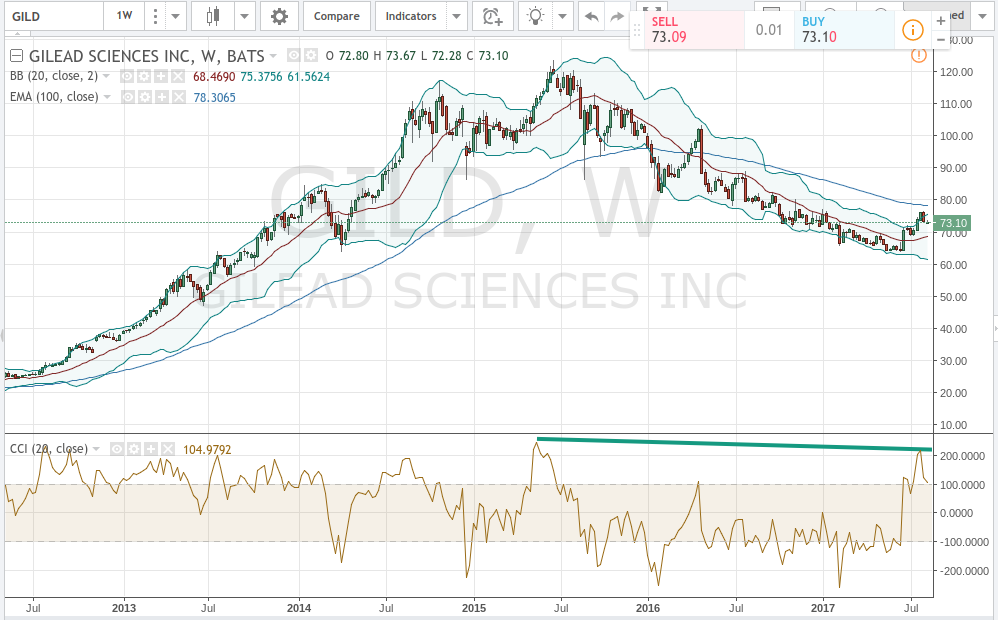Screen dimensions: 998x620
Task: Click the 120.00 price axis label
Action: (957, 72)
